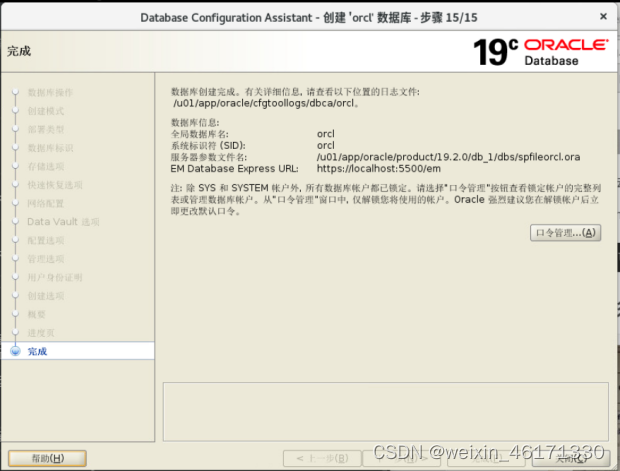Click the empty message box at bottom
The height and width of the screenshot is (471, 620).
[386, 411]
